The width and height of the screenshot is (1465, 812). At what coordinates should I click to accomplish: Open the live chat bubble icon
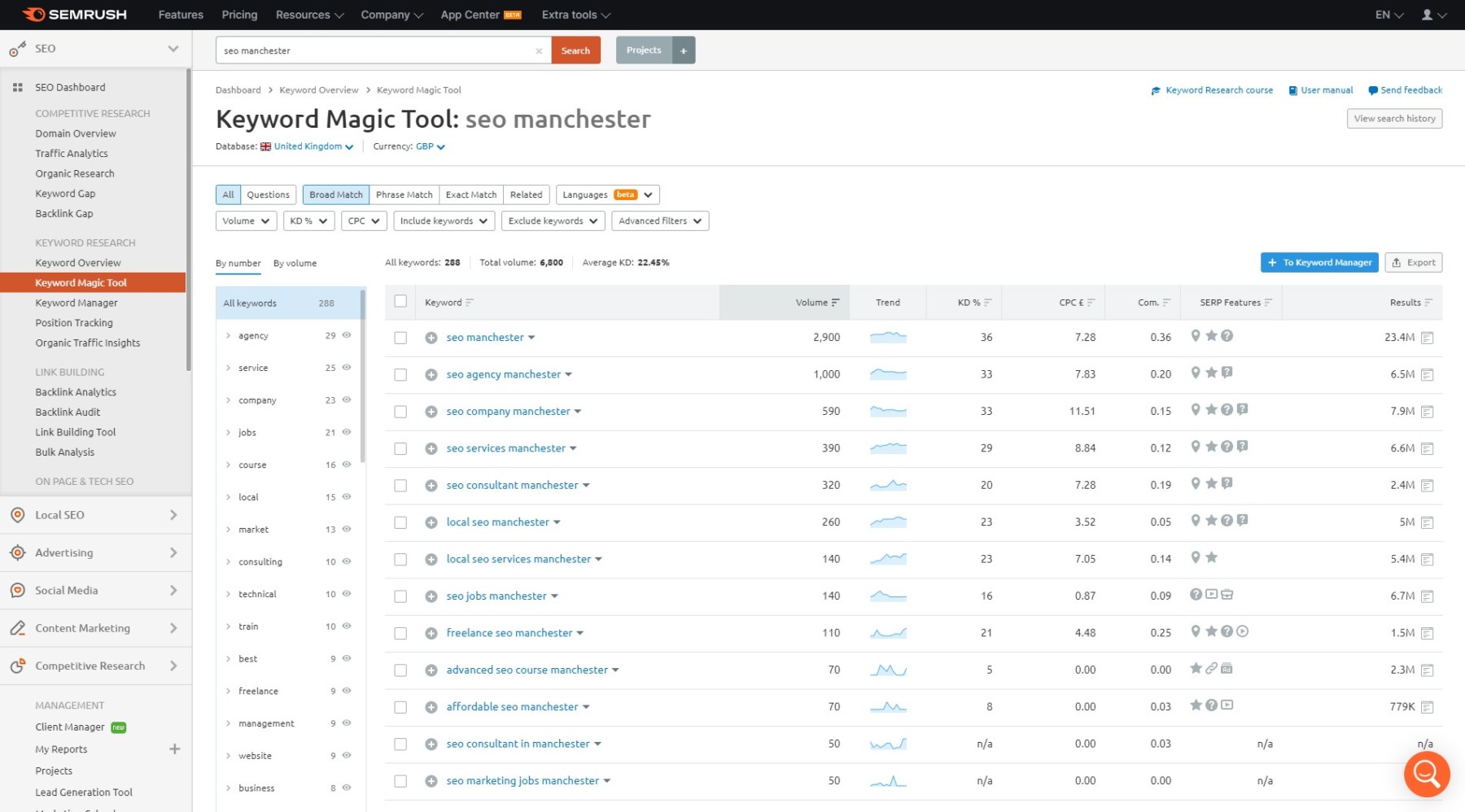coord(1427,774)
